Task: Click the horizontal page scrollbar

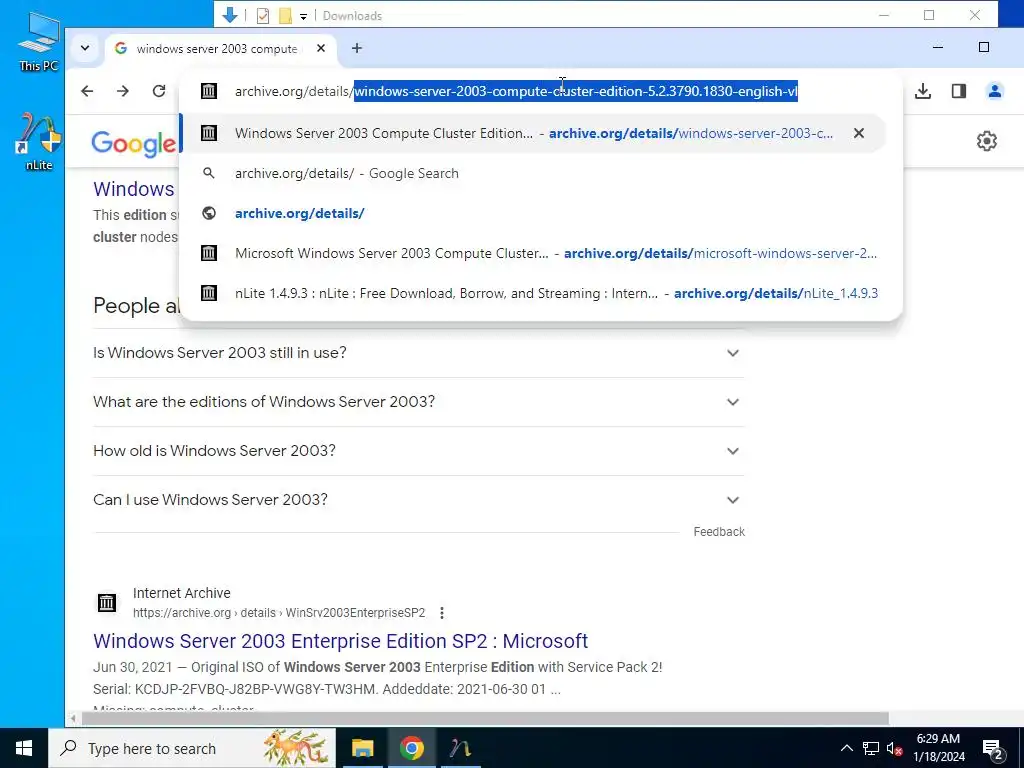Action: [x=485, y=718]
